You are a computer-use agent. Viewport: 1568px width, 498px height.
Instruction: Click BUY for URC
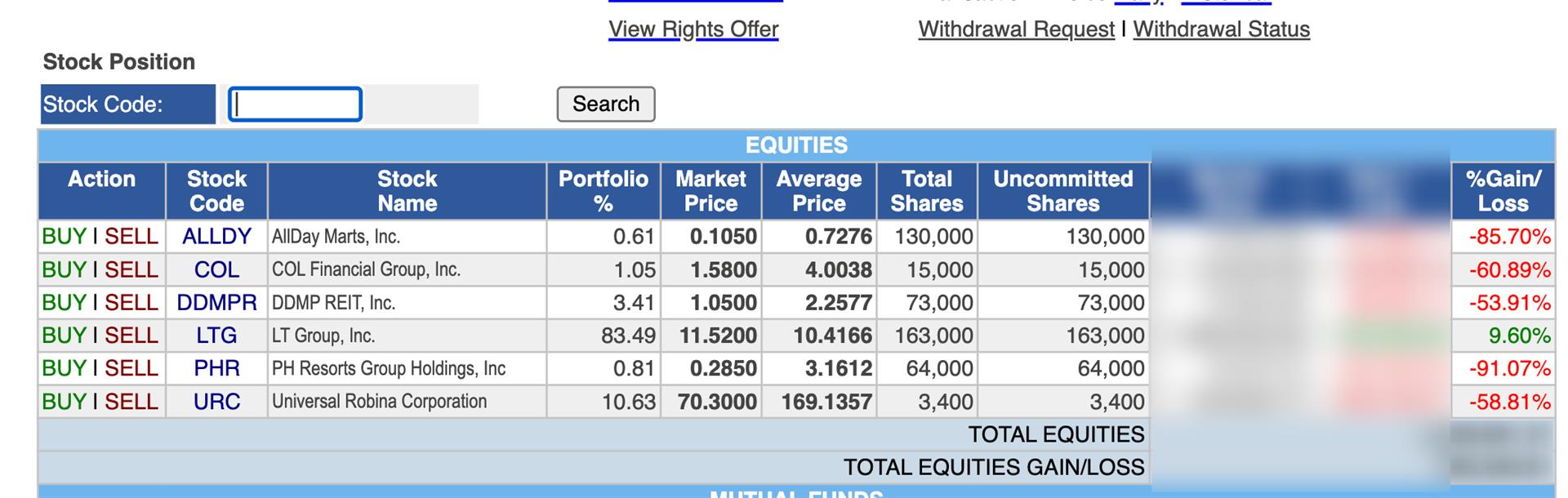64,402
